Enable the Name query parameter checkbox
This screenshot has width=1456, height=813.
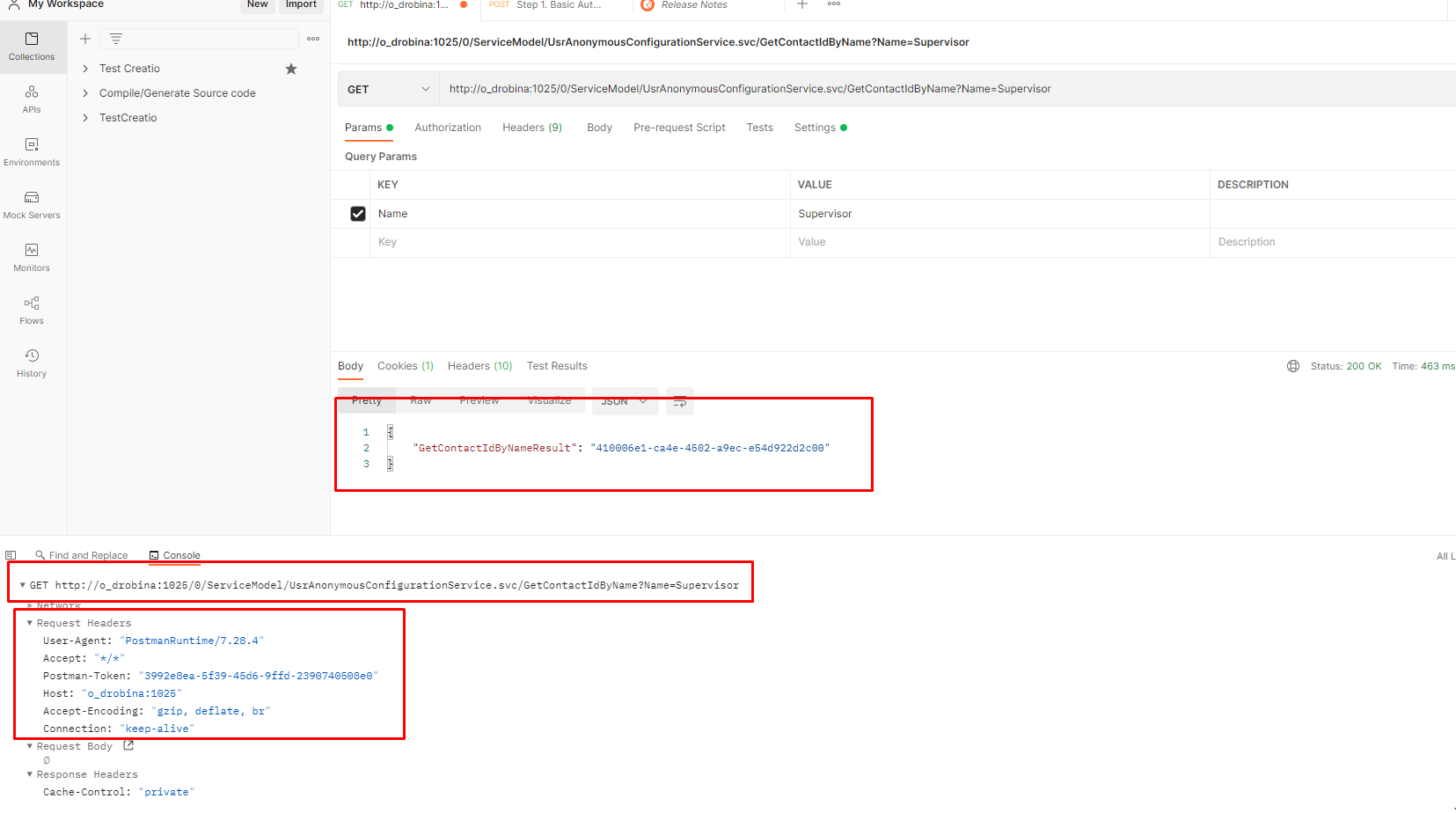(x=357, y=213)
